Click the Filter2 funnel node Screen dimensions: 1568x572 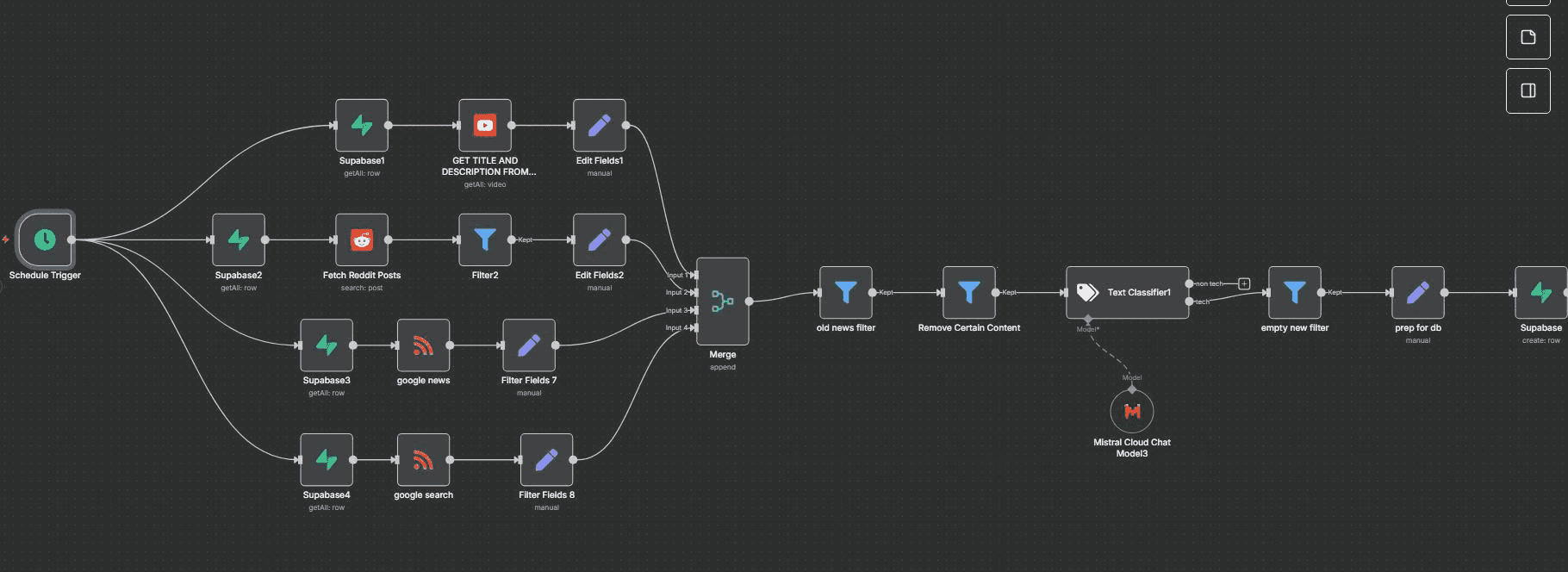[485, 240]
